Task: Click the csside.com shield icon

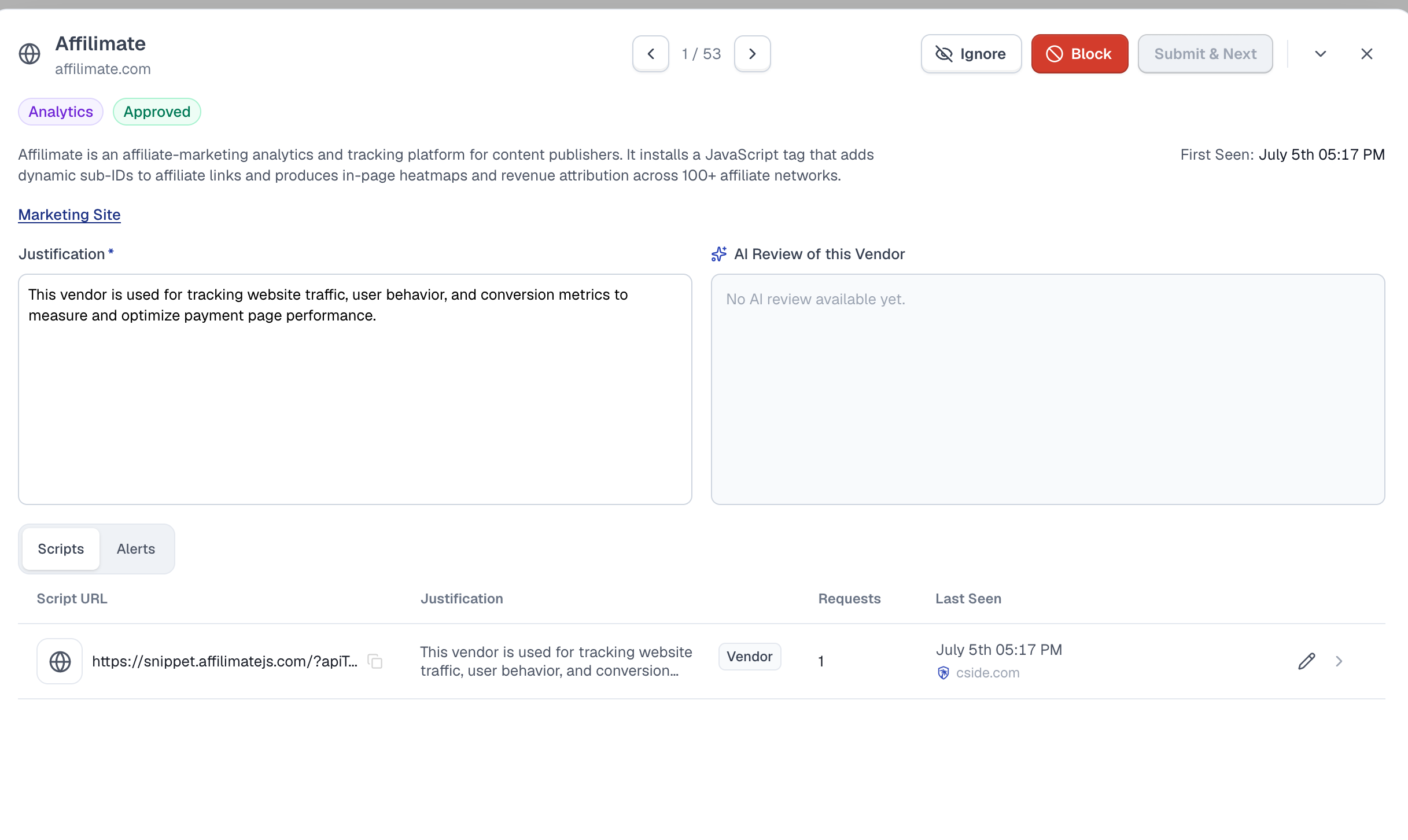Action: 943,673
